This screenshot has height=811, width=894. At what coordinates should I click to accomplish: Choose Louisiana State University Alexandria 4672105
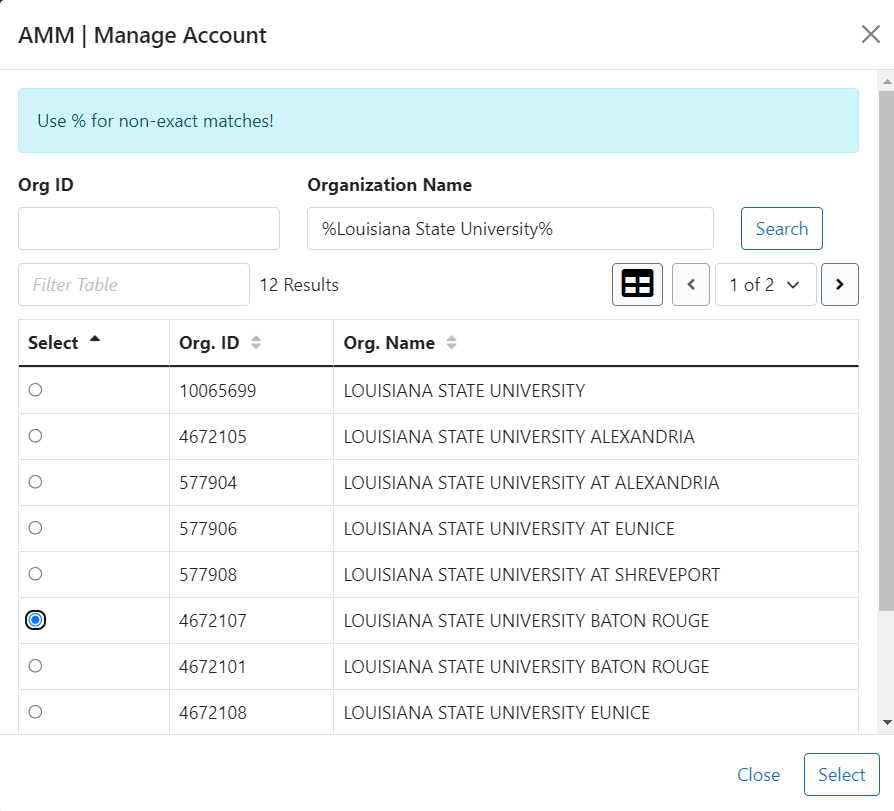36,436
